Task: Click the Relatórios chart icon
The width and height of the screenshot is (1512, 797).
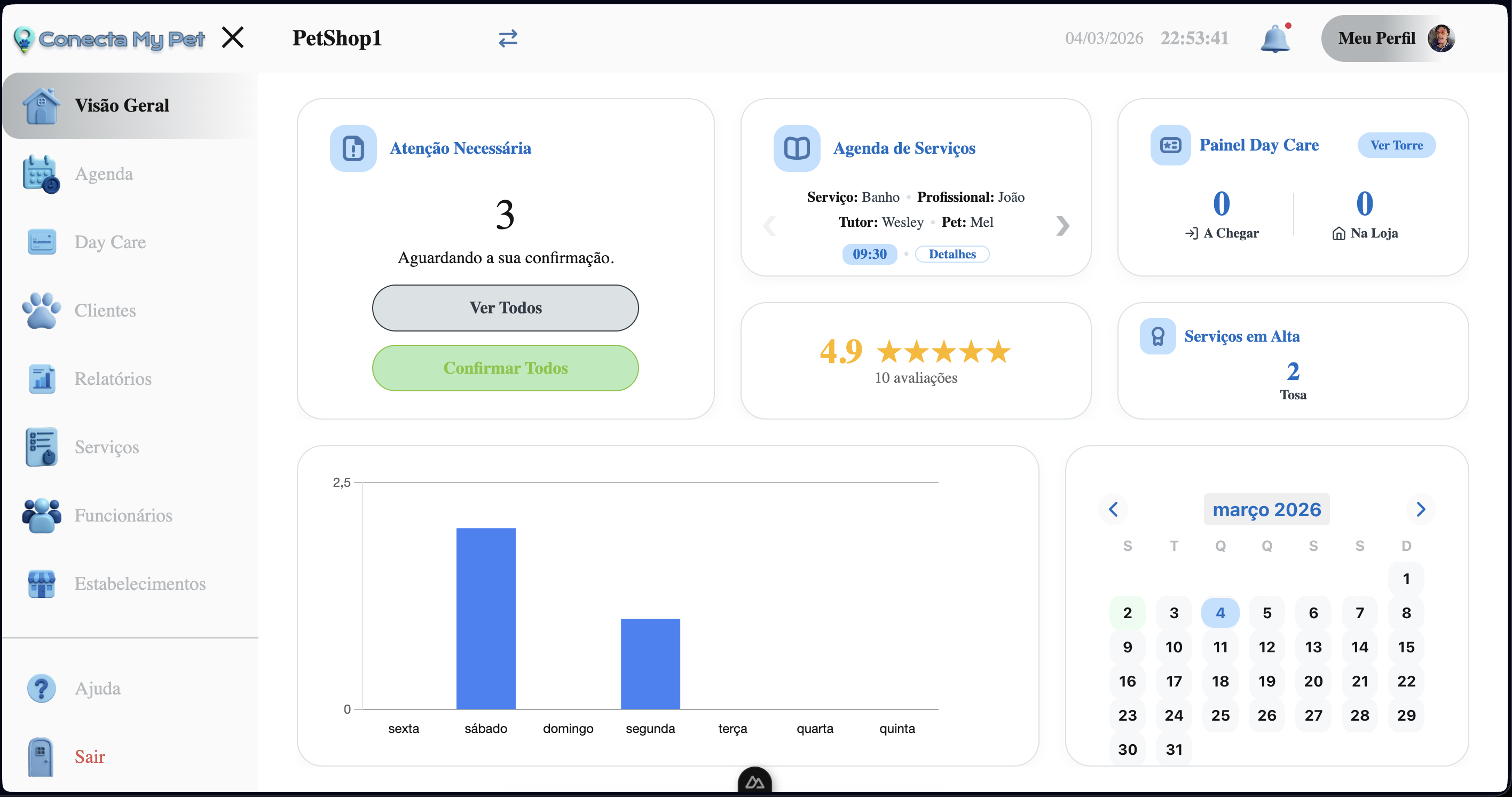Action: [x=41, y=378]
